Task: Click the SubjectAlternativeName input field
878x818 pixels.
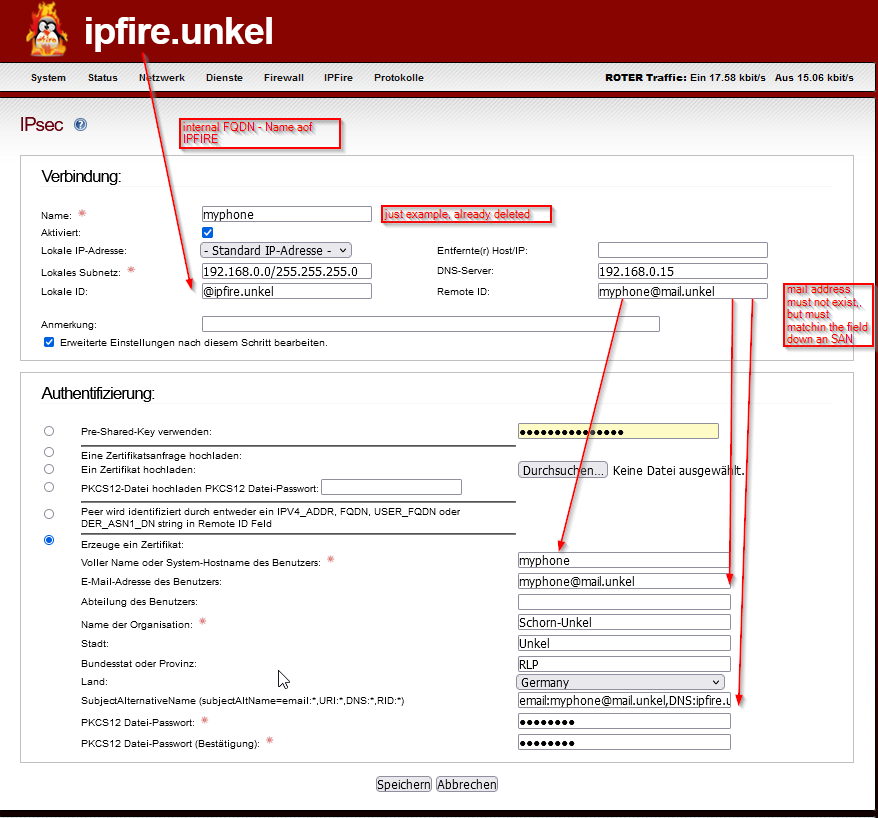Action: (624, 700)
